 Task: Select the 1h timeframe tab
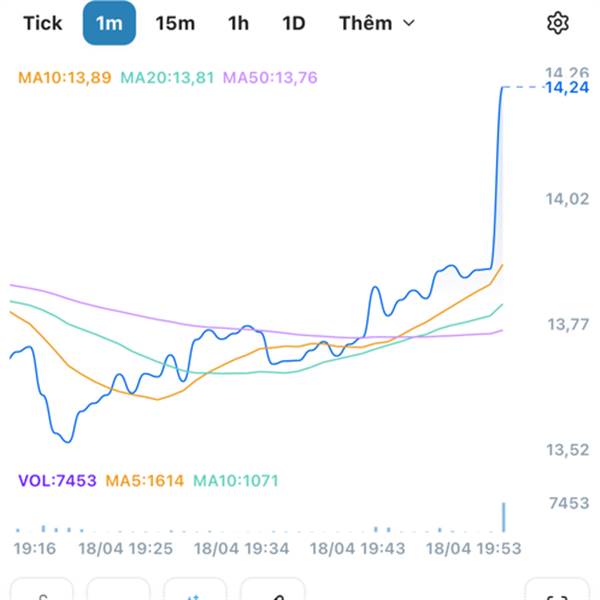point(238,23)
